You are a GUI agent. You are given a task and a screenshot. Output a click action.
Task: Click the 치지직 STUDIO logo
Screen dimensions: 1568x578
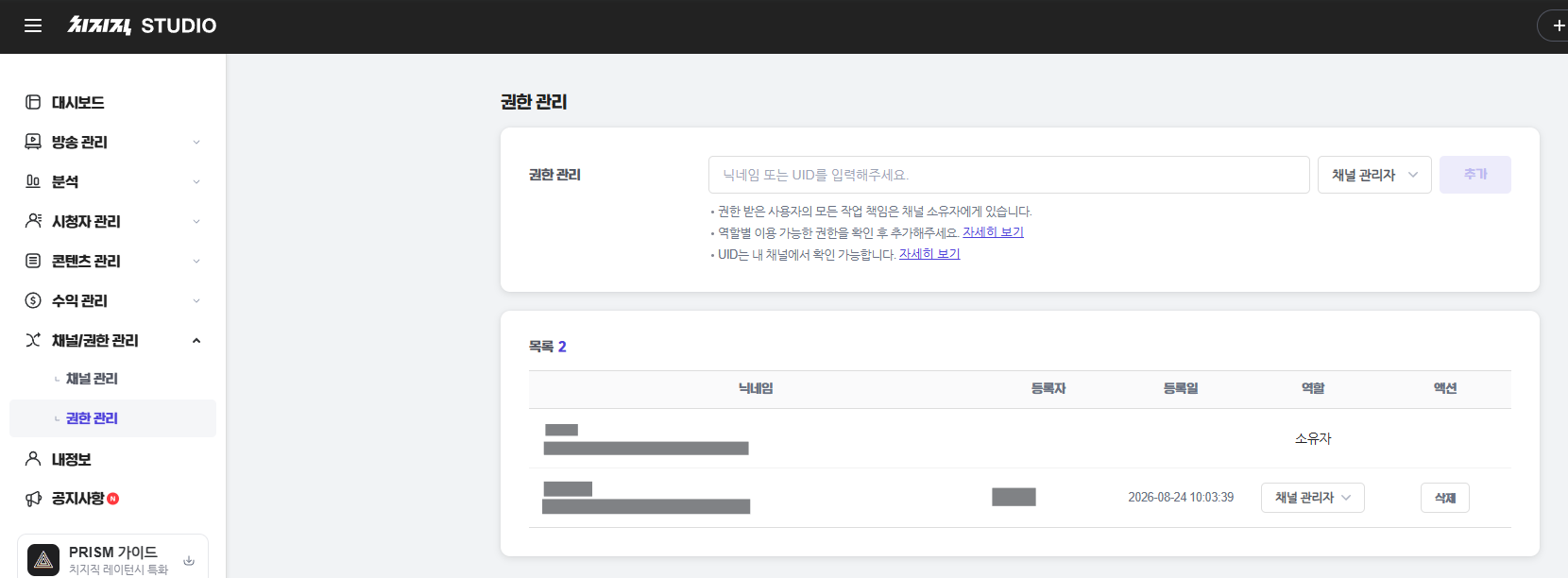click(x=142, y=25)
